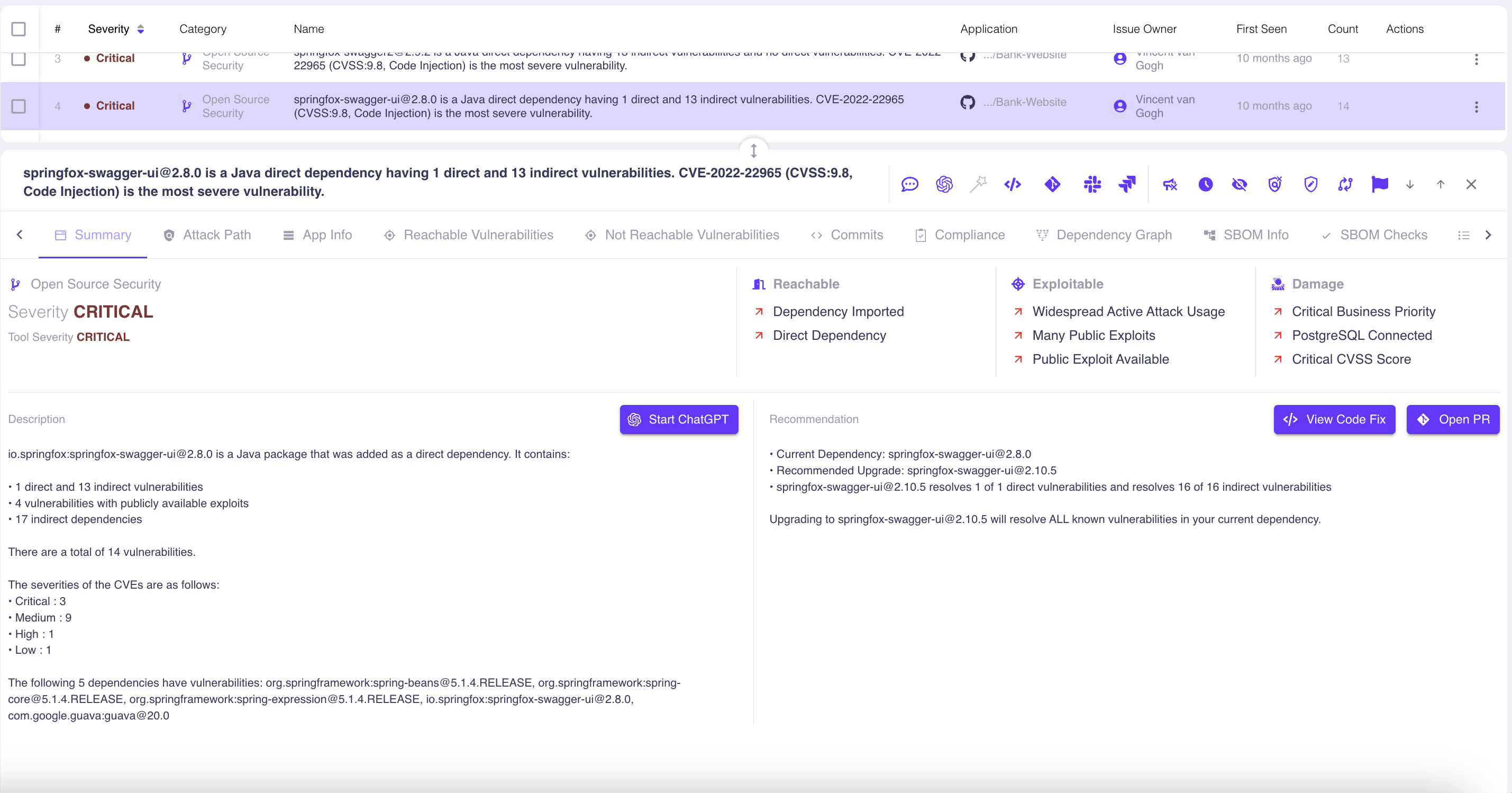Click the ChatGPT icon in the toolbar
This screenshot has height=793, width=1512.
pyautogui.click(x=944, y=184)
